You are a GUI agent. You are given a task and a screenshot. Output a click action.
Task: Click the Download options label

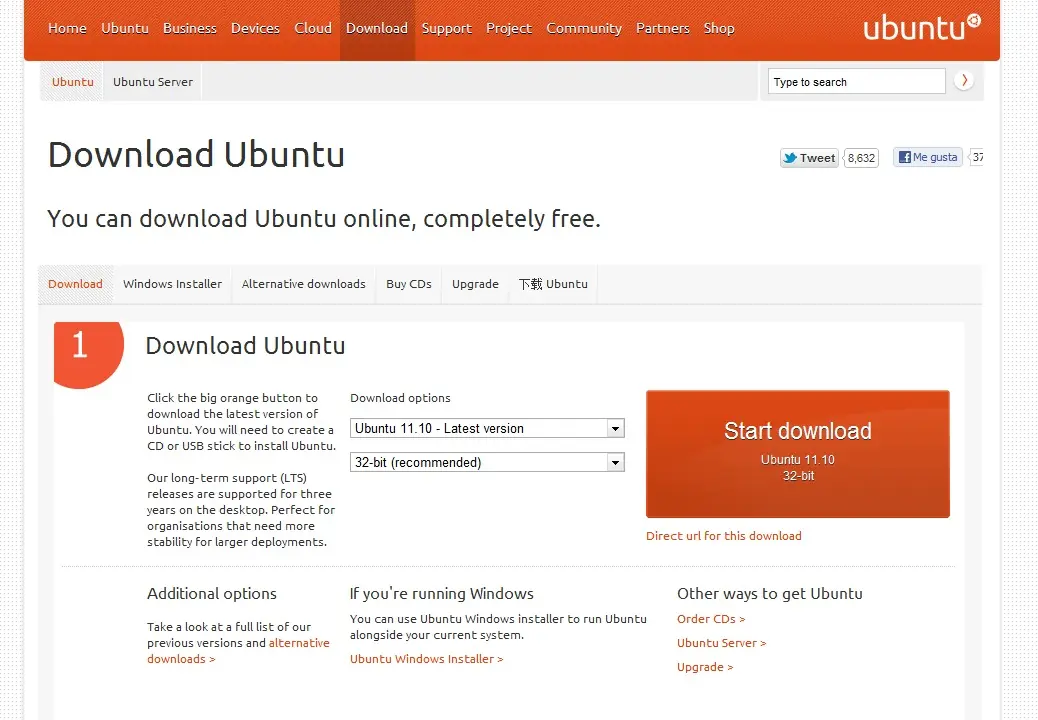click(x=400, y=398)
